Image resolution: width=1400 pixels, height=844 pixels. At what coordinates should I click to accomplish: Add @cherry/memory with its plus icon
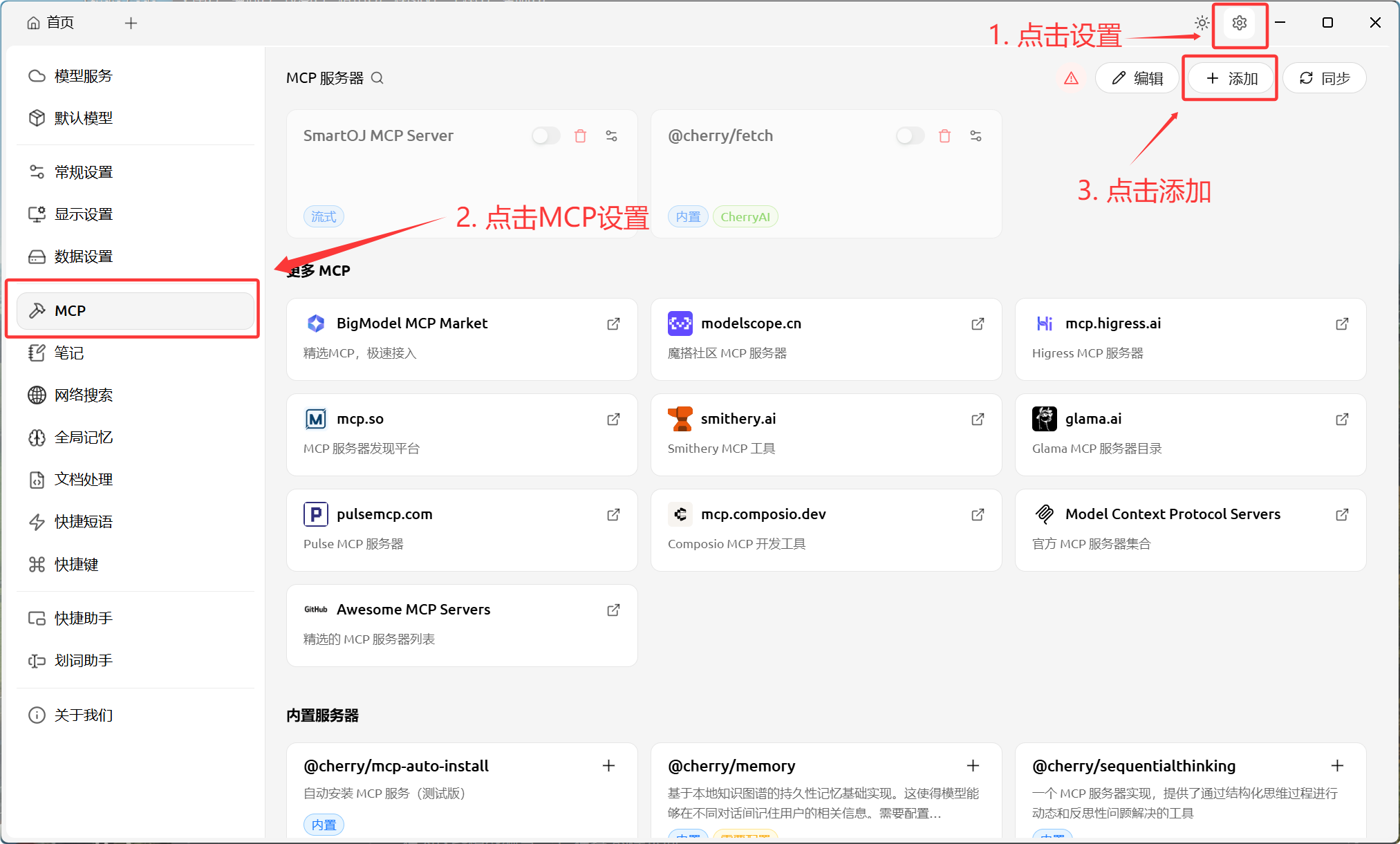pyautogui.click(x=973, y=765)
